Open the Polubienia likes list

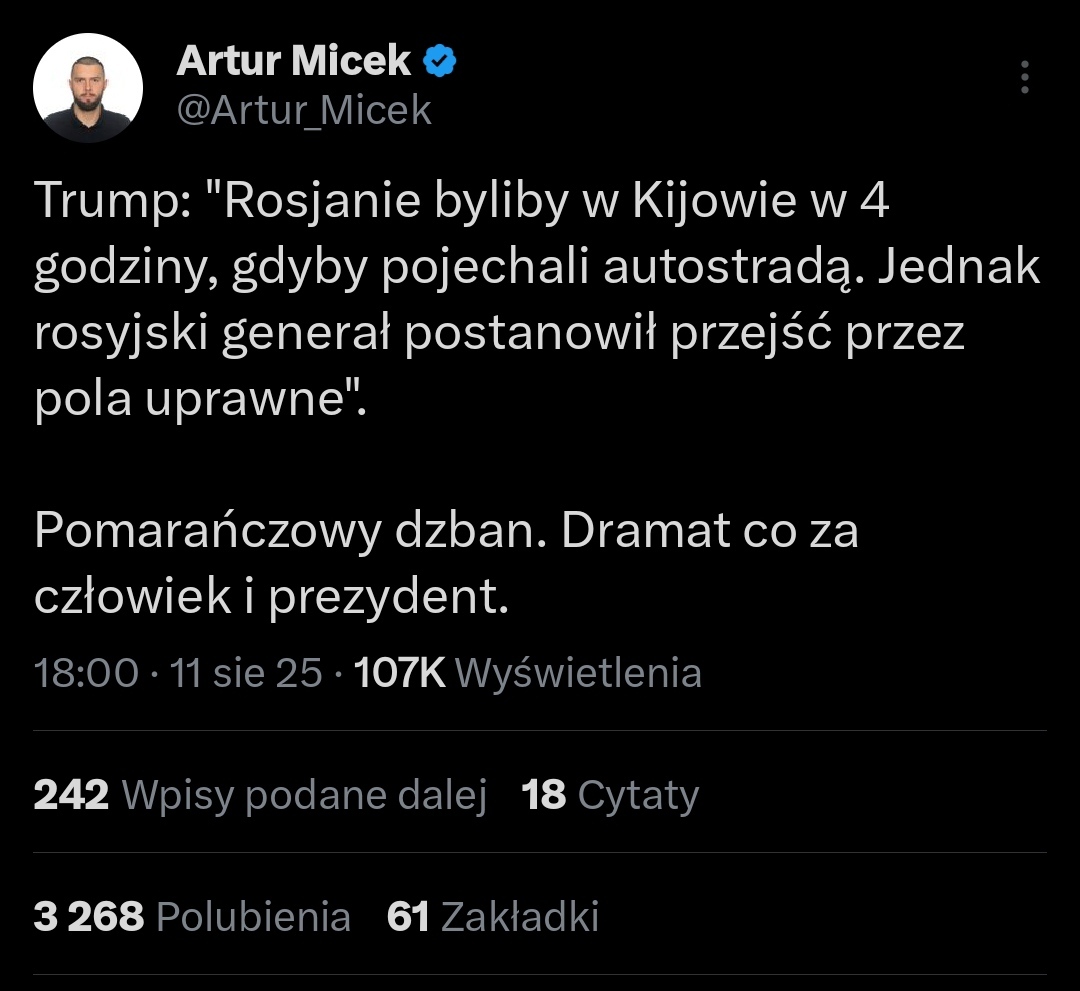(254, 917)
